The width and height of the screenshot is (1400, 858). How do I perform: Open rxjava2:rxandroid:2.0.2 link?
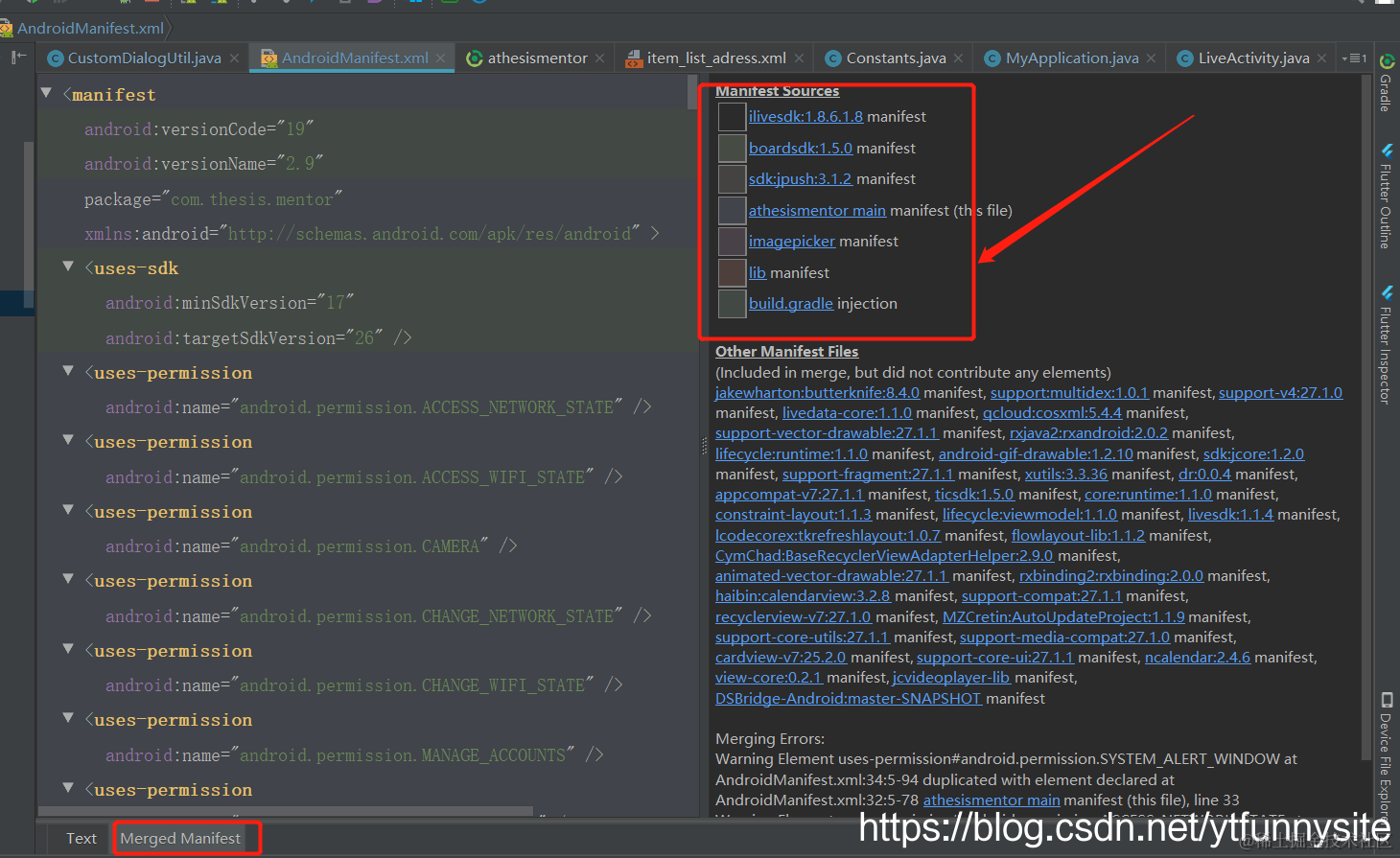[x=1088, y=433]
